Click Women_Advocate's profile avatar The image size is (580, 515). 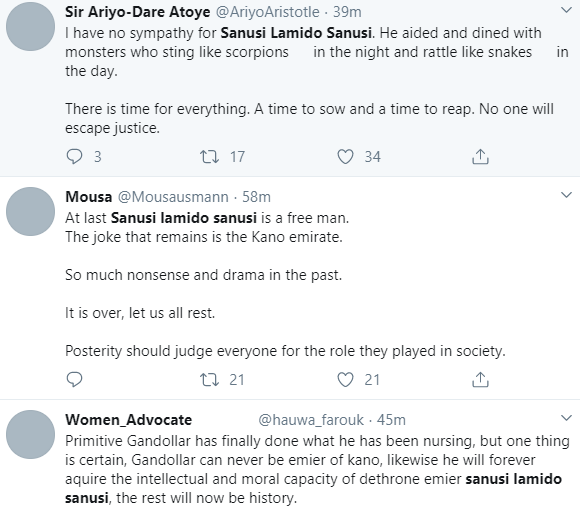pyautogui.click(x=31, y=435)
